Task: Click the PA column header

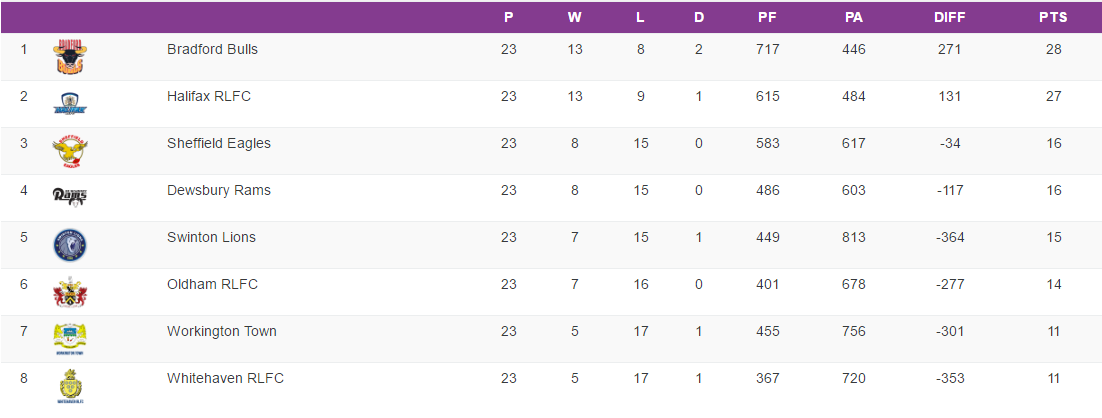Action: coord(853,17)
